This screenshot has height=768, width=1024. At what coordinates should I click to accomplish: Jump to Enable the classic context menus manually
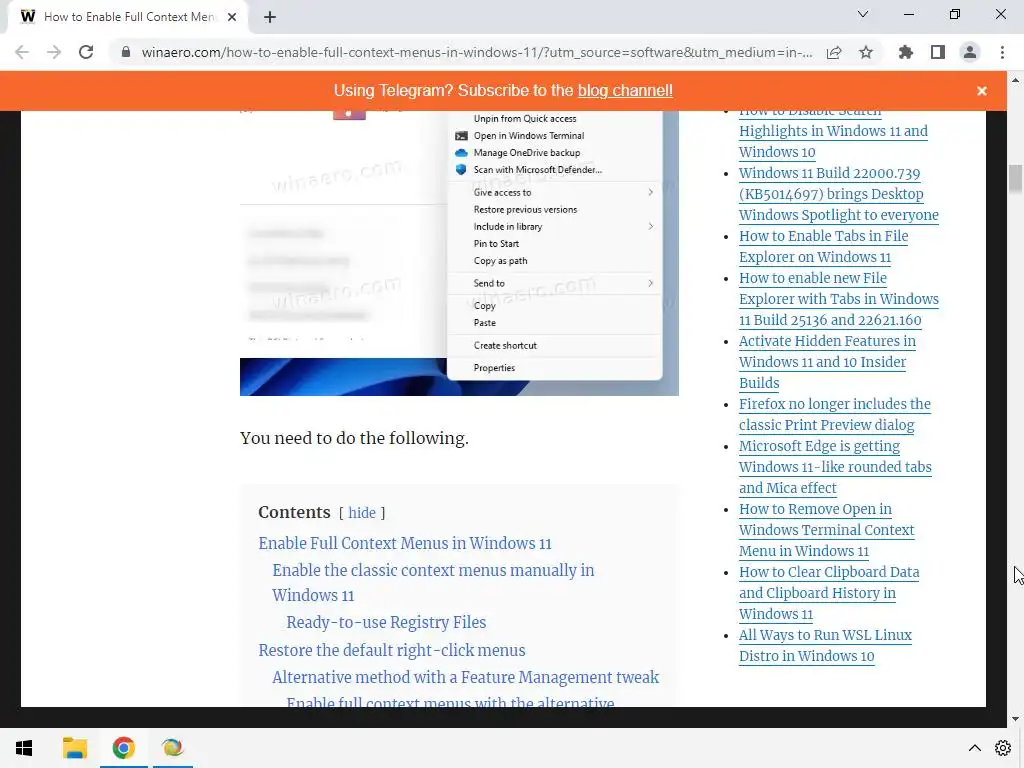pyautogui.click(x=433, y=583)
